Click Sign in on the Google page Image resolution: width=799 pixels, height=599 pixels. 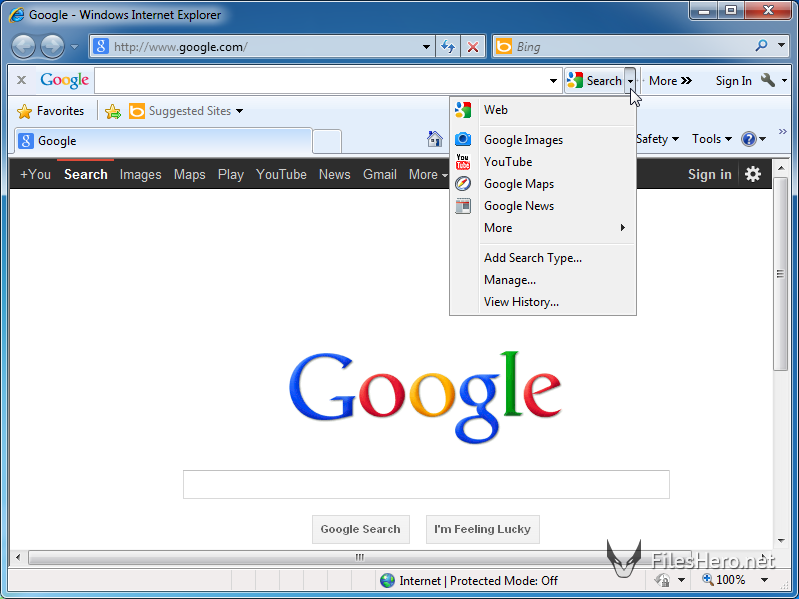[x=709, y=174]
